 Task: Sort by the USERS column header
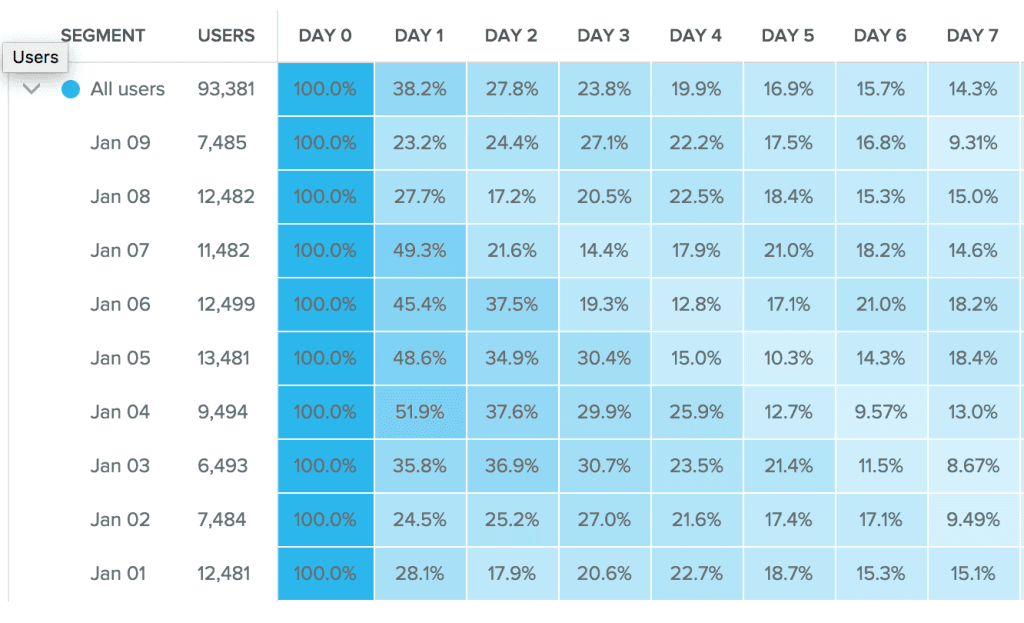pyautogui.click(x=226, y=35)
